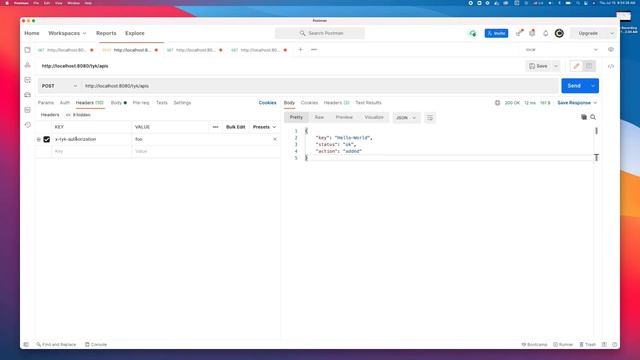Screen dimensions: 640x360
Task: Open a new request tab with plus icon
Action: tap(300, 50)
